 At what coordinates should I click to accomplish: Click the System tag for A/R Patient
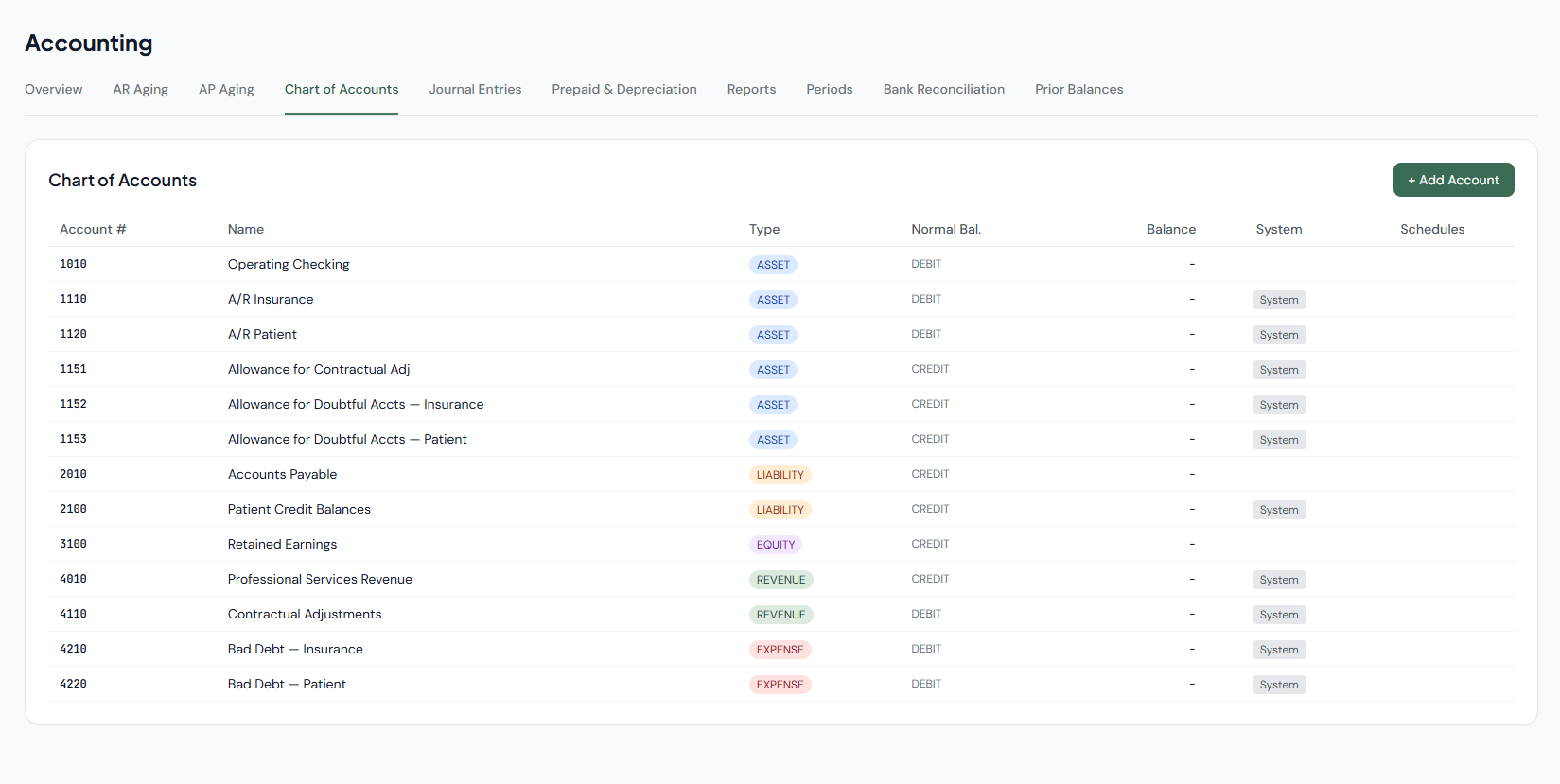point(1279,335)
